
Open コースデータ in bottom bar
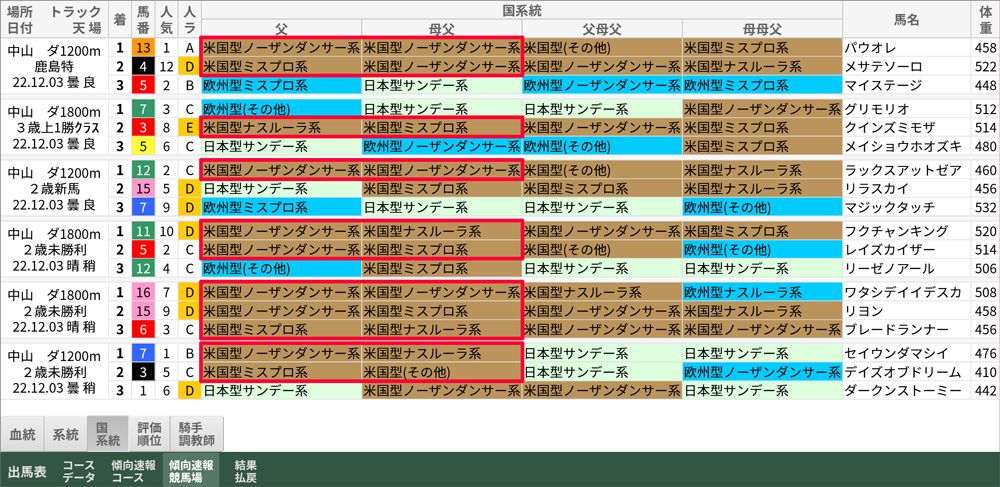(78, 471)
